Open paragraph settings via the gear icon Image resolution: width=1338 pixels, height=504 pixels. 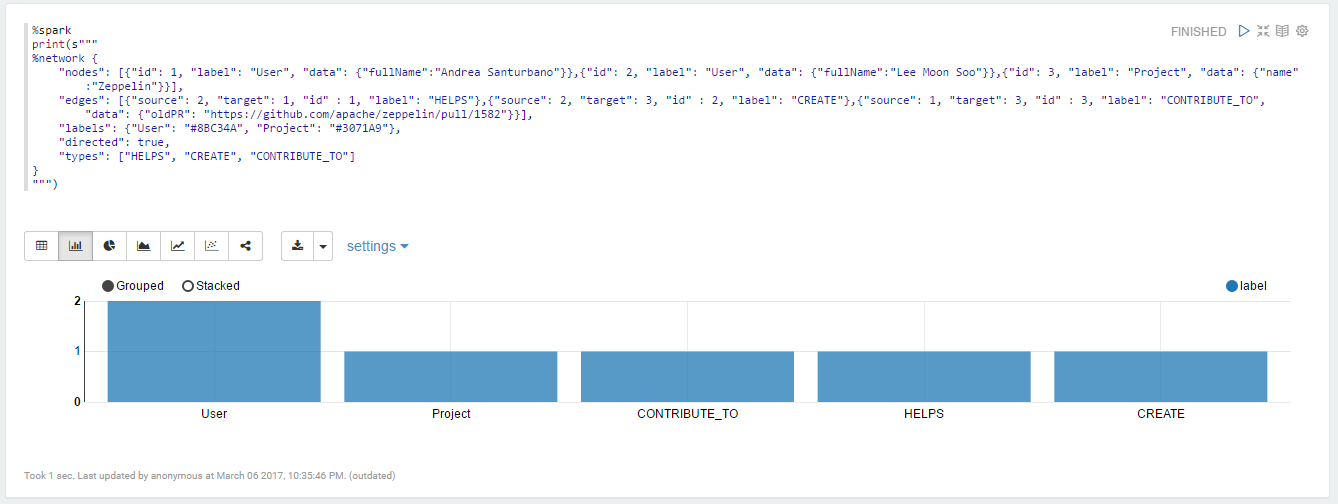(x=1302, y=31)
